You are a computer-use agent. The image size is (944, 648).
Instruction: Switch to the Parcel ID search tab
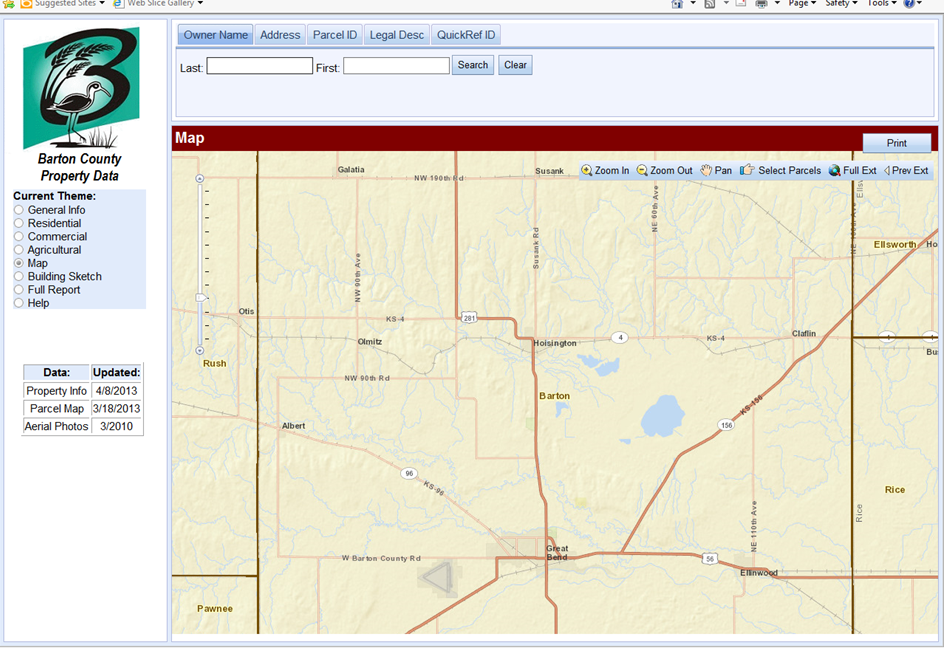[x=334, y=34]
